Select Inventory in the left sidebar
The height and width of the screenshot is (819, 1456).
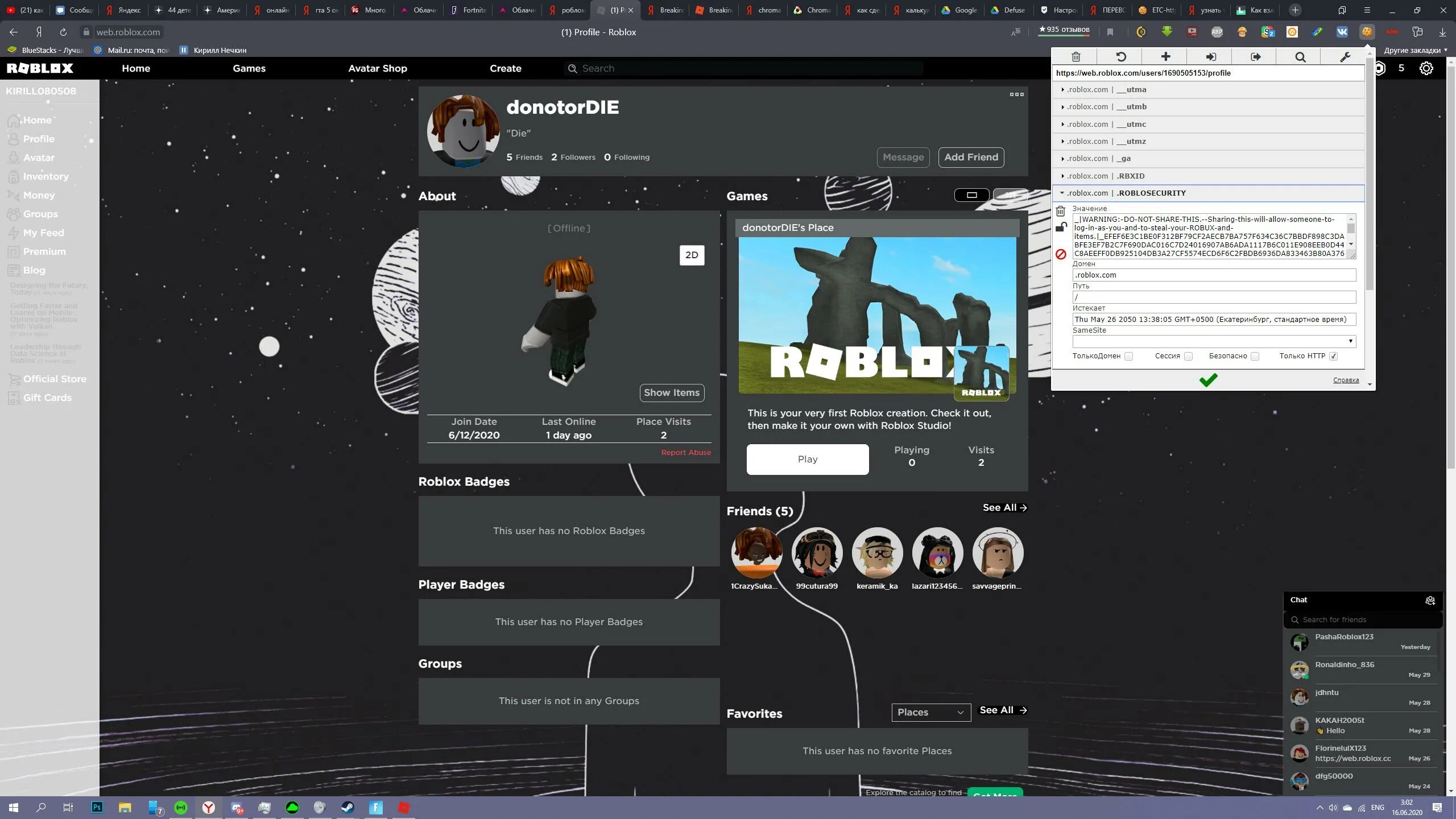(45, 176)
